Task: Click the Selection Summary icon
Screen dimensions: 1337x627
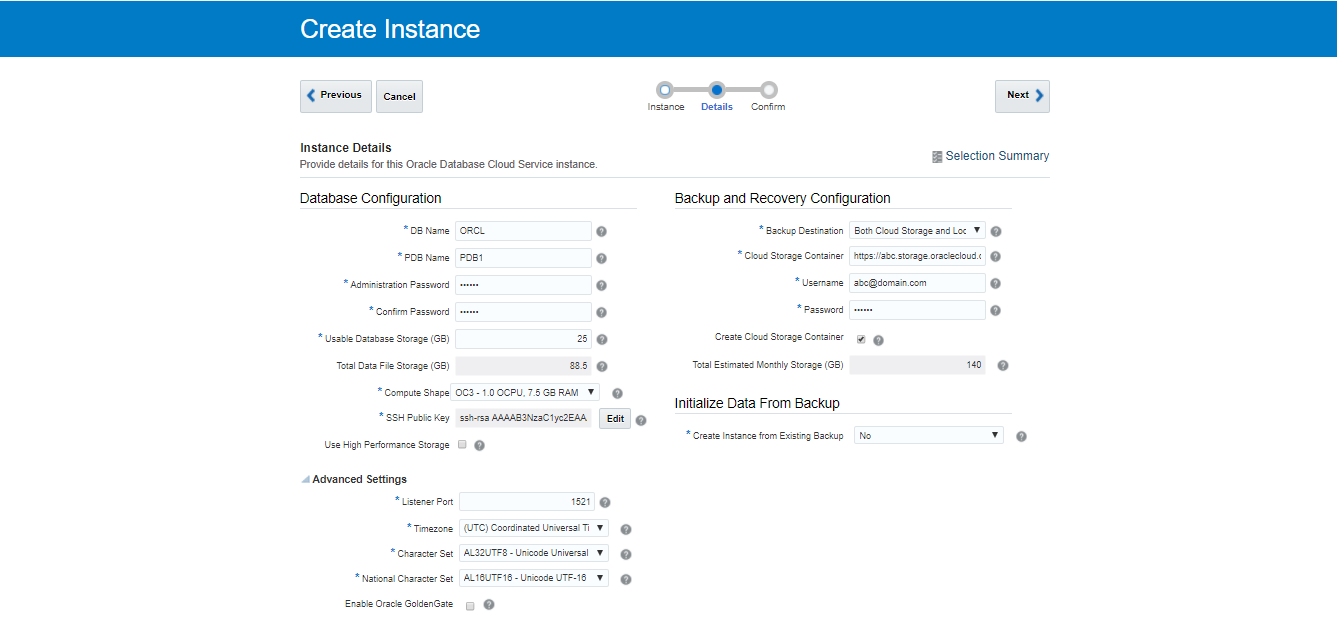Action: (937, 156)
